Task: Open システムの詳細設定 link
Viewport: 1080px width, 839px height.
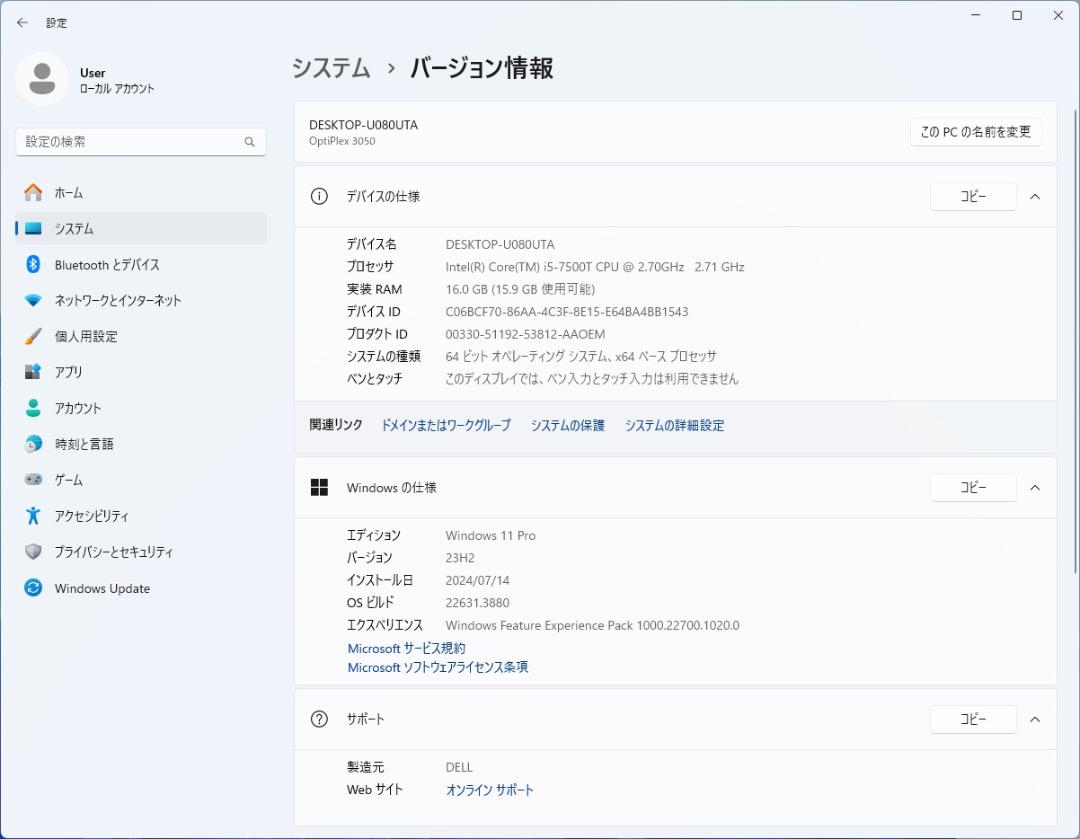Action: coord(674,425)
